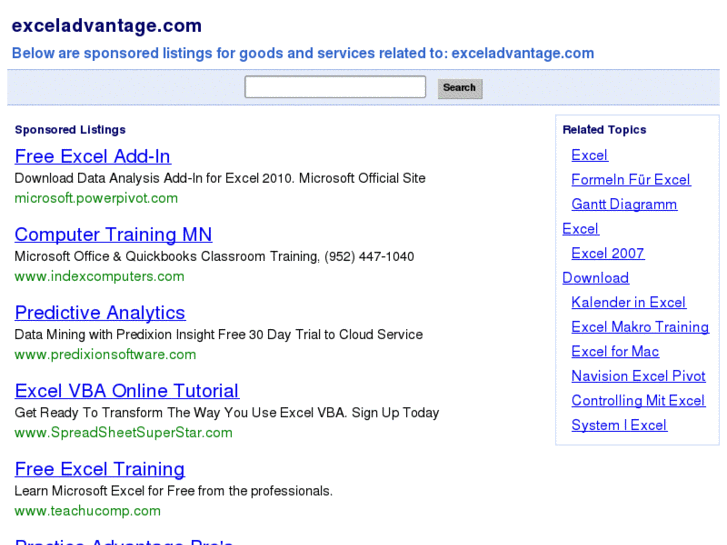The image size is (727, 545).
Task: Click www.indexcomputers.com URL text
Action: (99, 276)
